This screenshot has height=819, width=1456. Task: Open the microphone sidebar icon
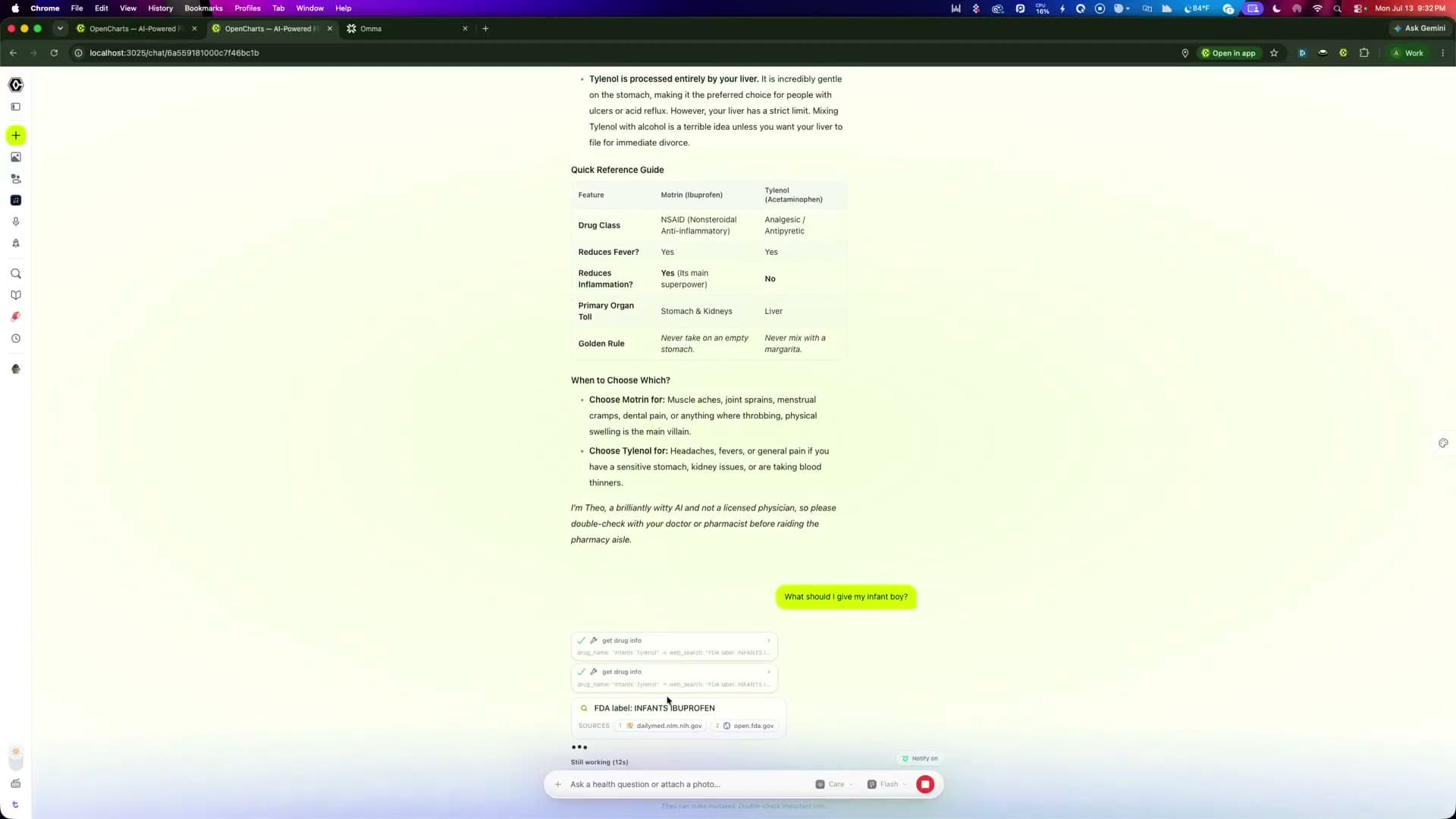(16, 221)
